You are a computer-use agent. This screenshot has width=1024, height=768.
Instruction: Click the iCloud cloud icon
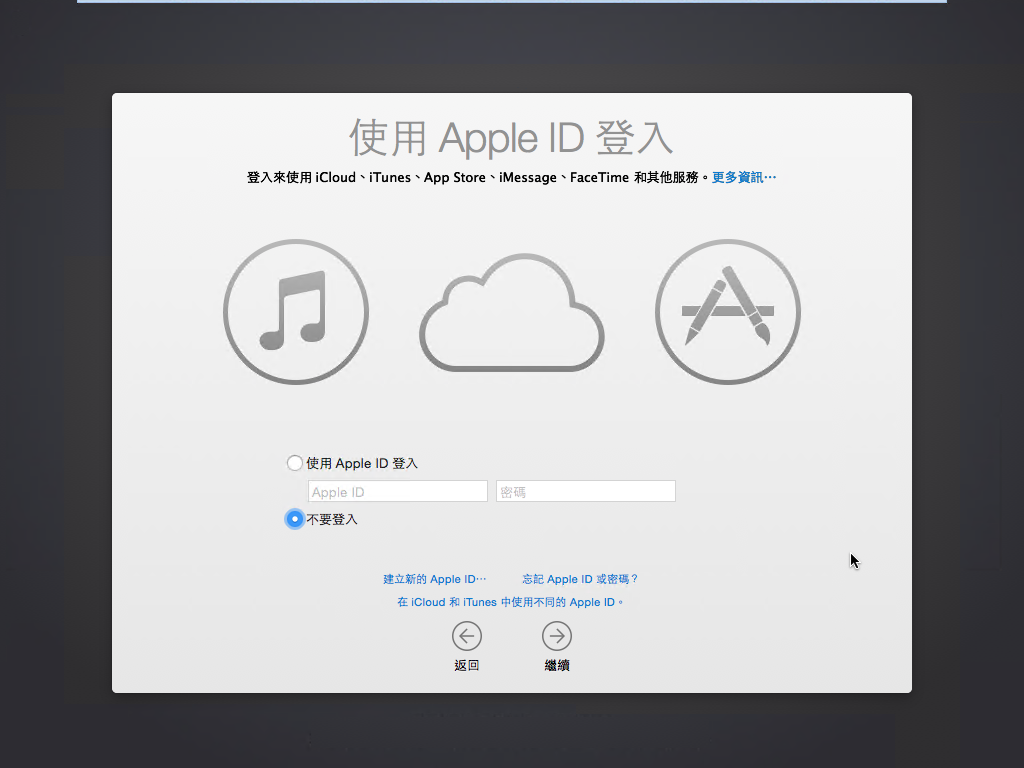[511, 312]
